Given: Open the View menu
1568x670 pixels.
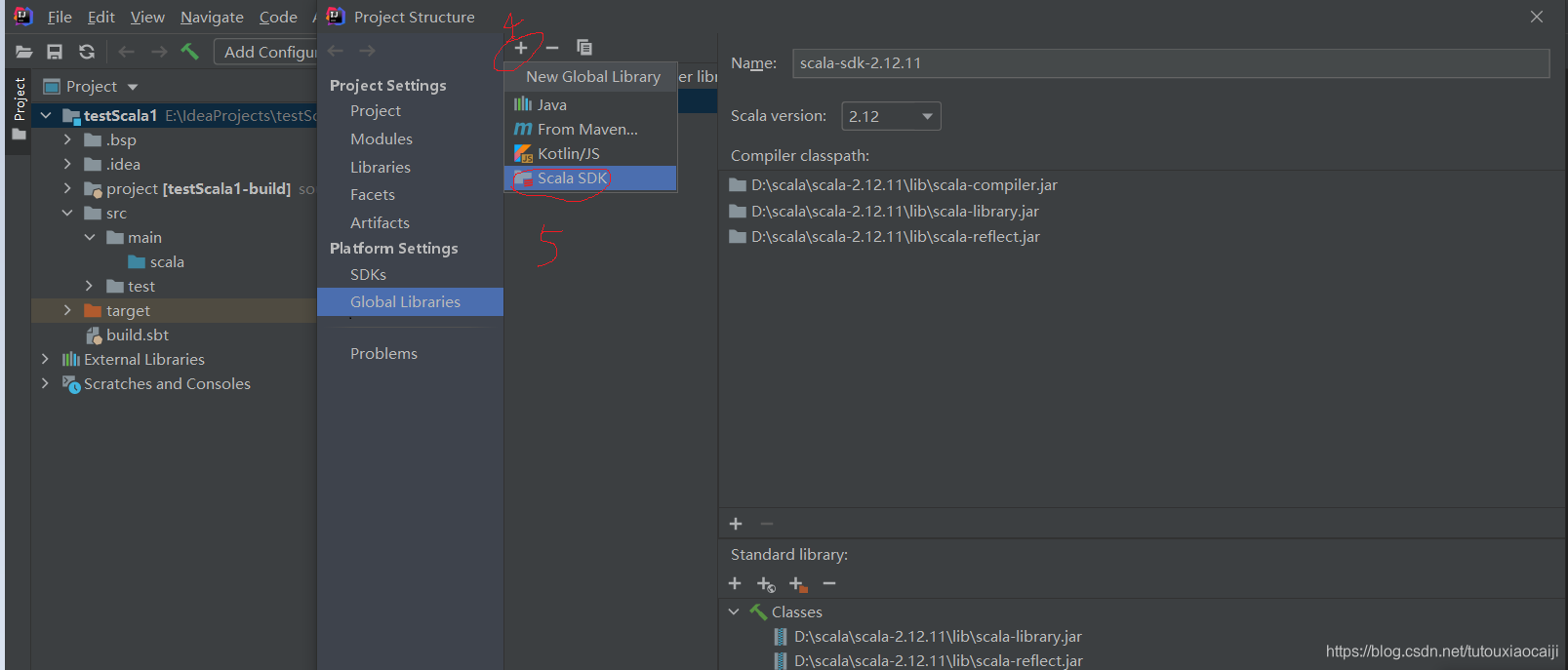Looking at the screenshot, I should [x=147, y=18].
